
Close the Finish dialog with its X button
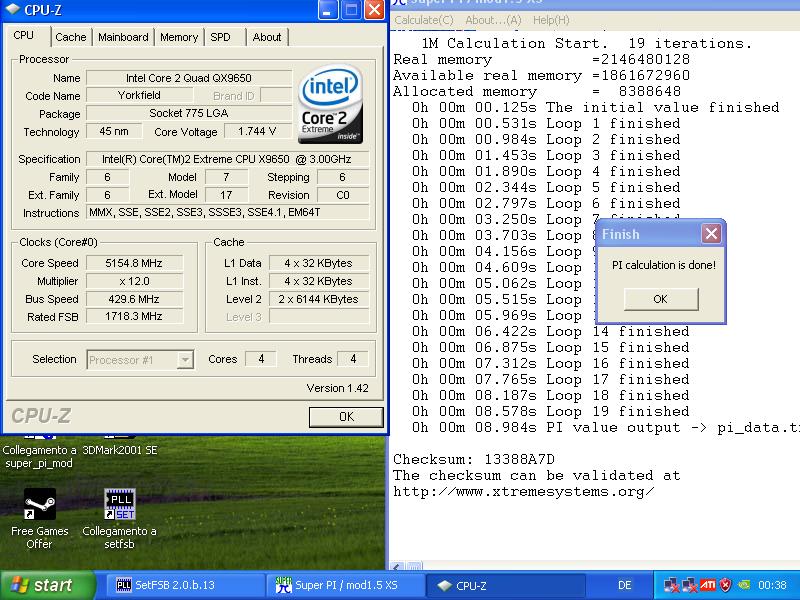click(711, 234)
